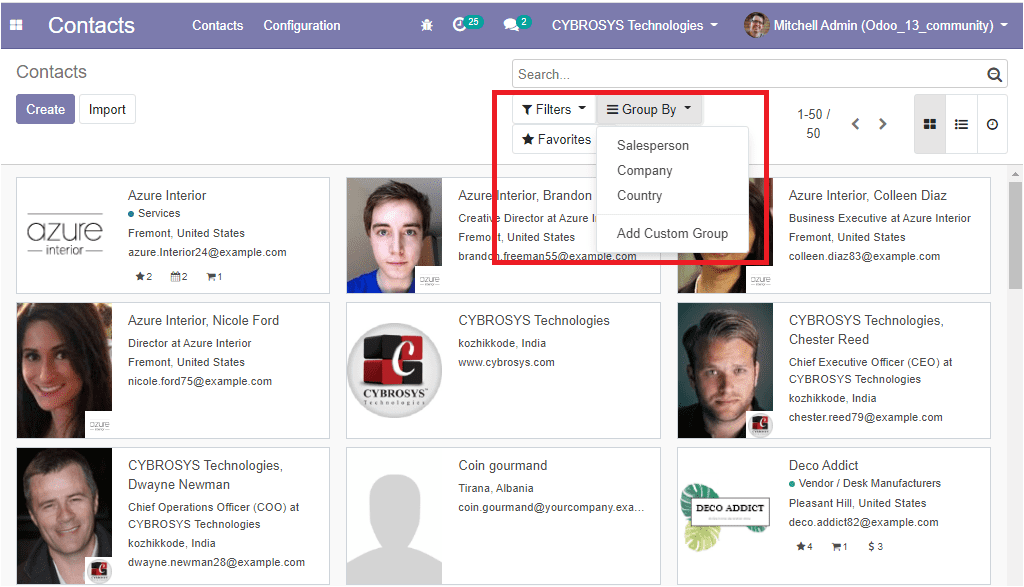
Task: Open conversations chat icon with 2 badge
Action: coord(517,24)
